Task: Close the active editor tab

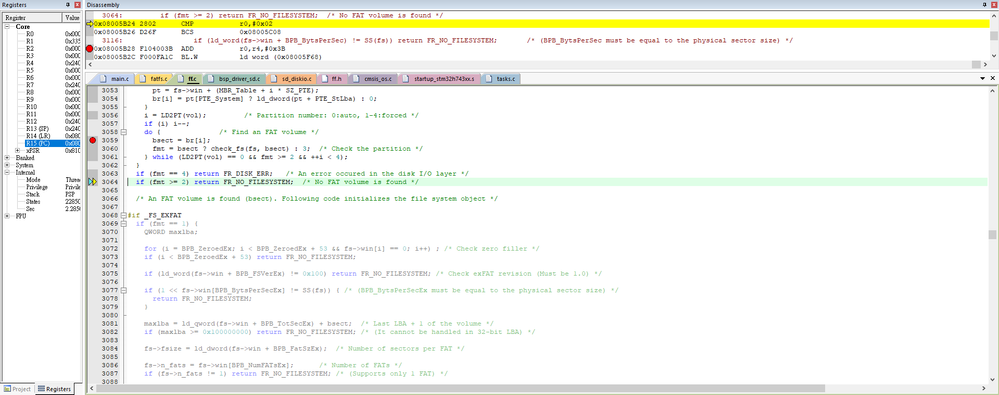Action: click(x=993, y=78)
